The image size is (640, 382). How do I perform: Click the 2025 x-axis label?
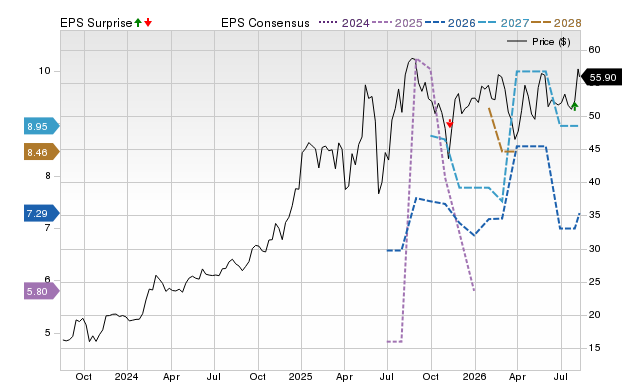[x=300, y=376]
